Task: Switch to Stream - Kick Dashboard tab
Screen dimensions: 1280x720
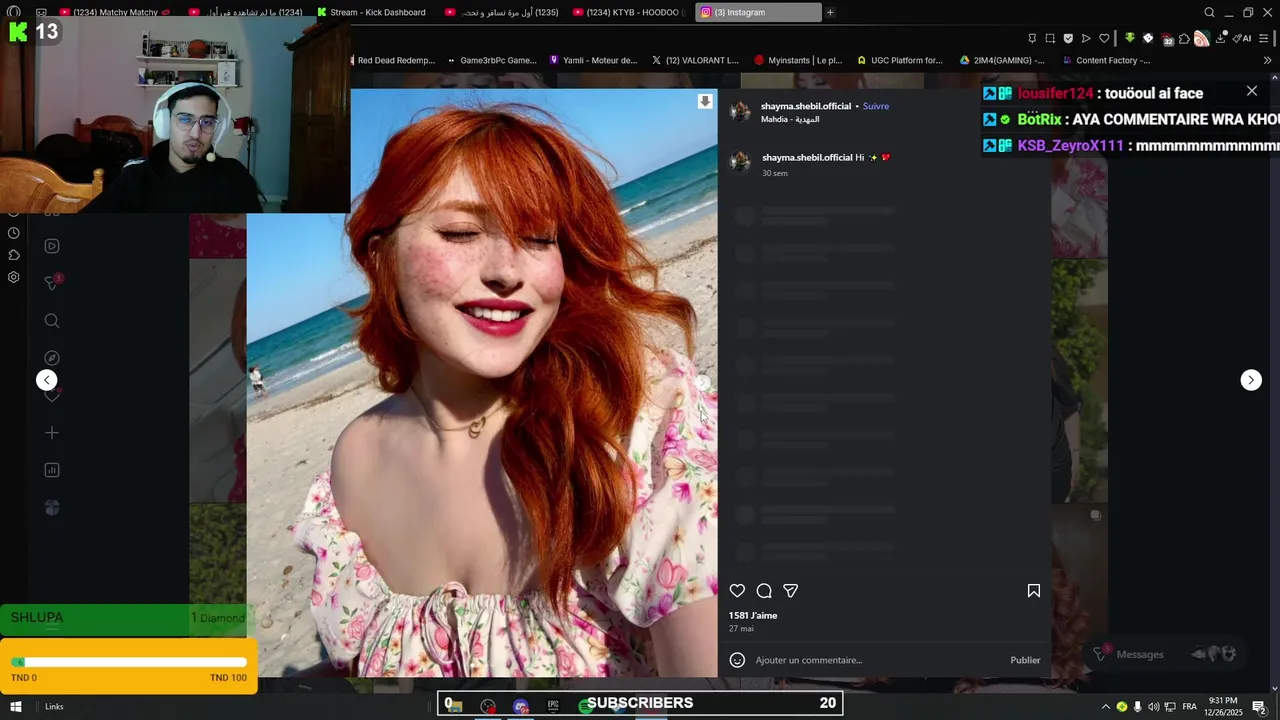Action: point(372,12)
